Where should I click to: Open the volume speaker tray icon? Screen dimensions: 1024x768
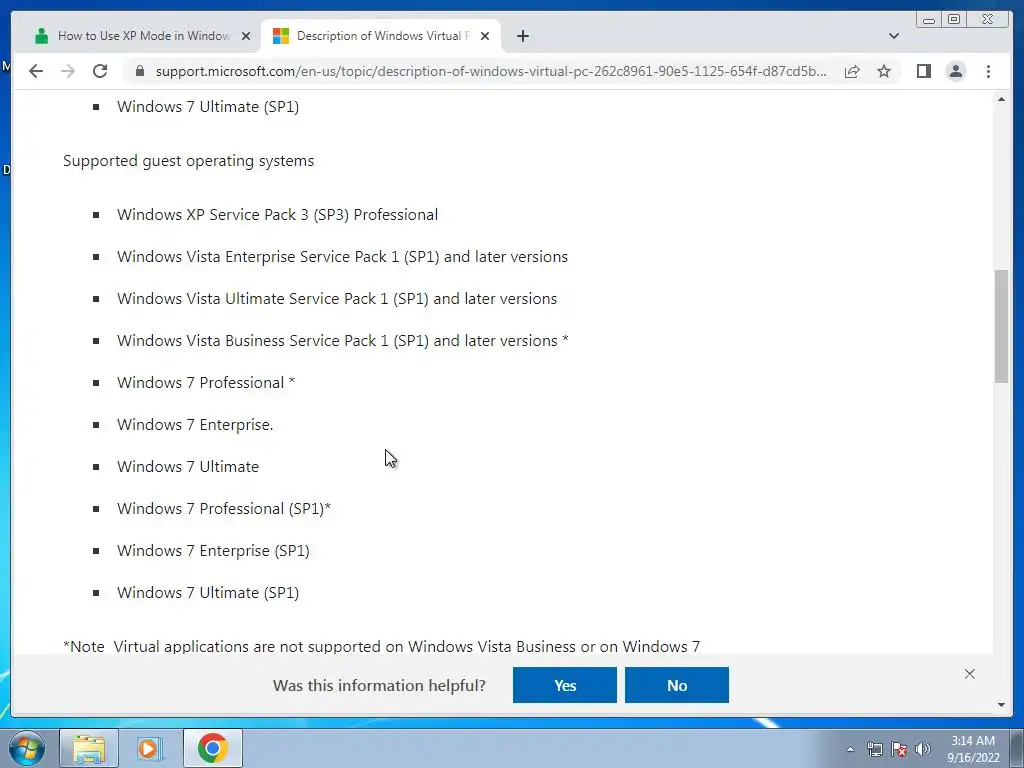923,749
